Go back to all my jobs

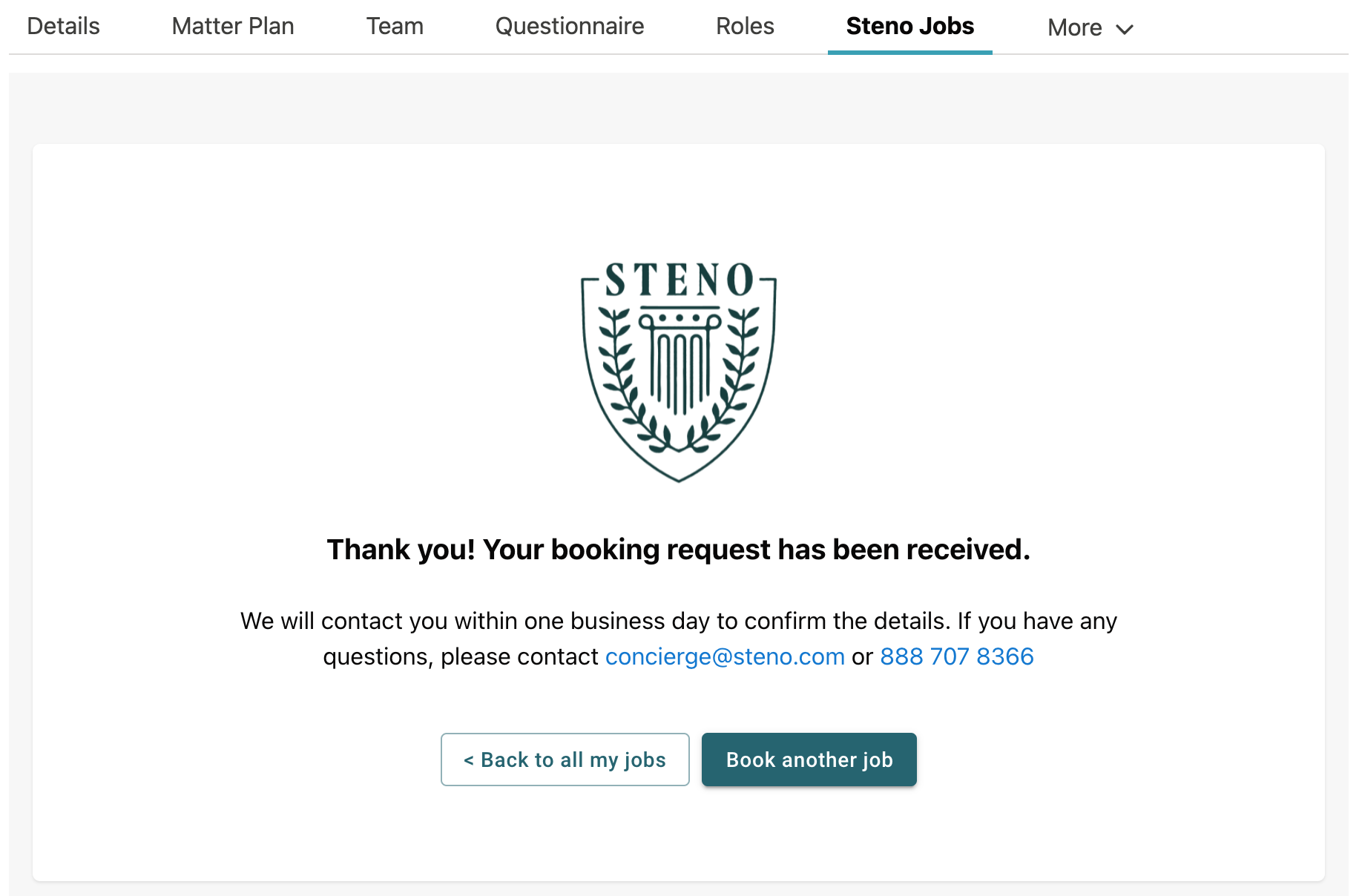coord(565,760)
